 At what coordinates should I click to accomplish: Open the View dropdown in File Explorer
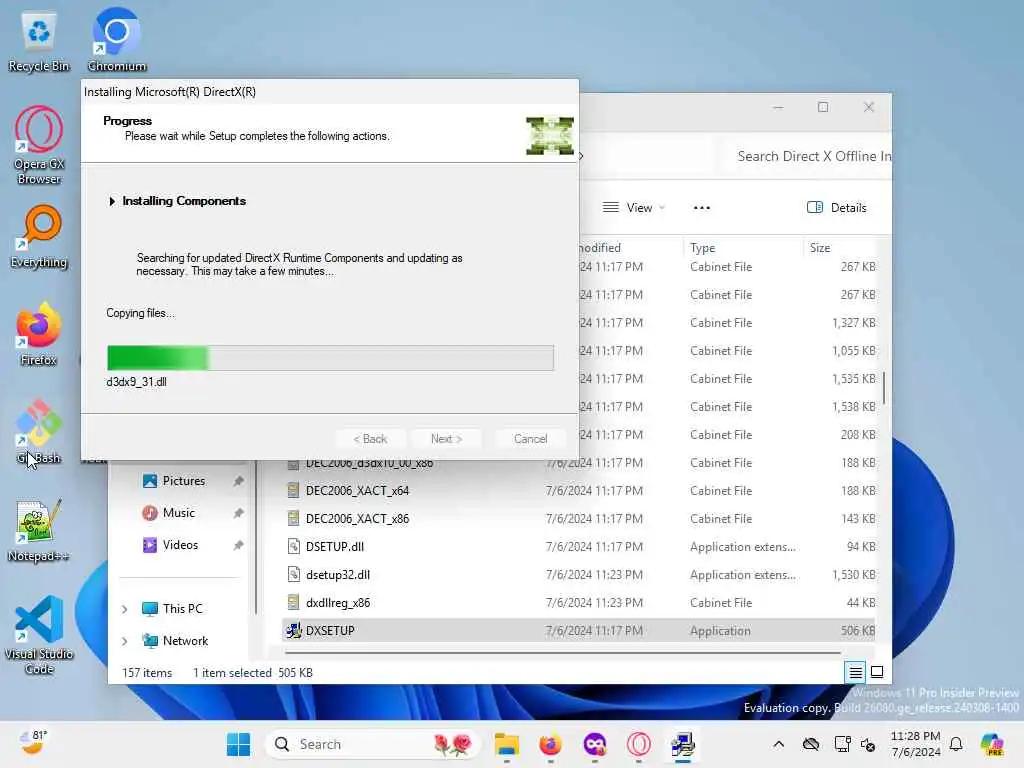click(633, 208)
